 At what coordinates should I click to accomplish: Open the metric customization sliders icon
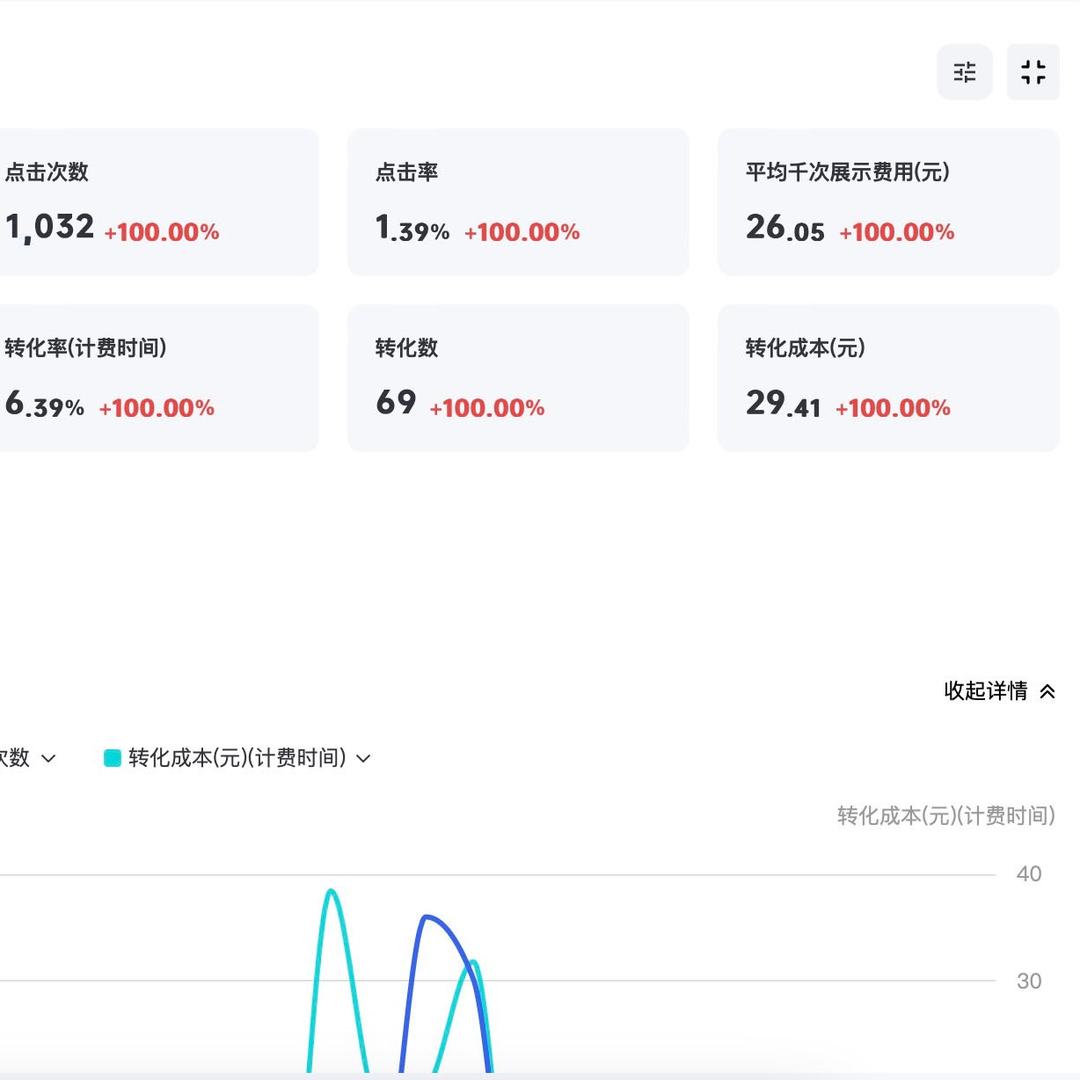tap(964, 72)
